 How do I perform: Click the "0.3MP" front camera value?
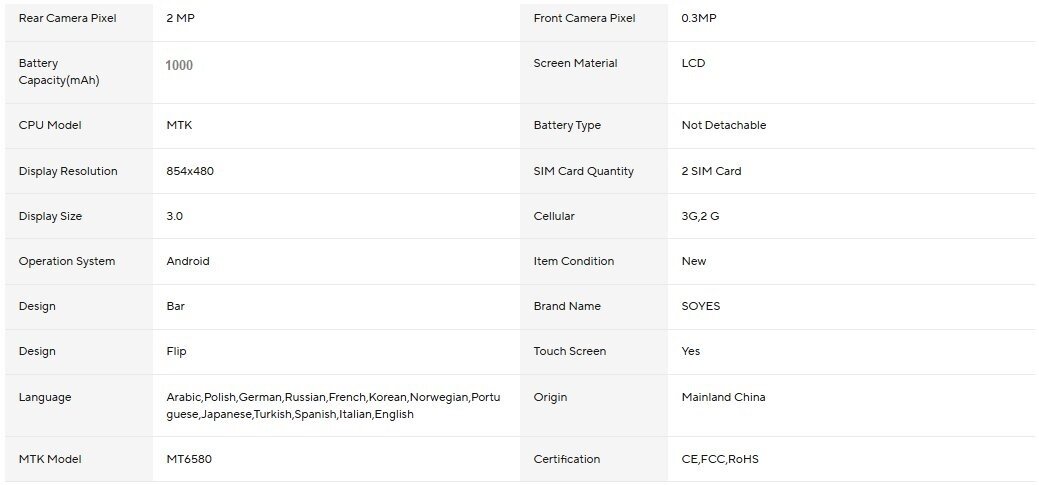point(699,18)
